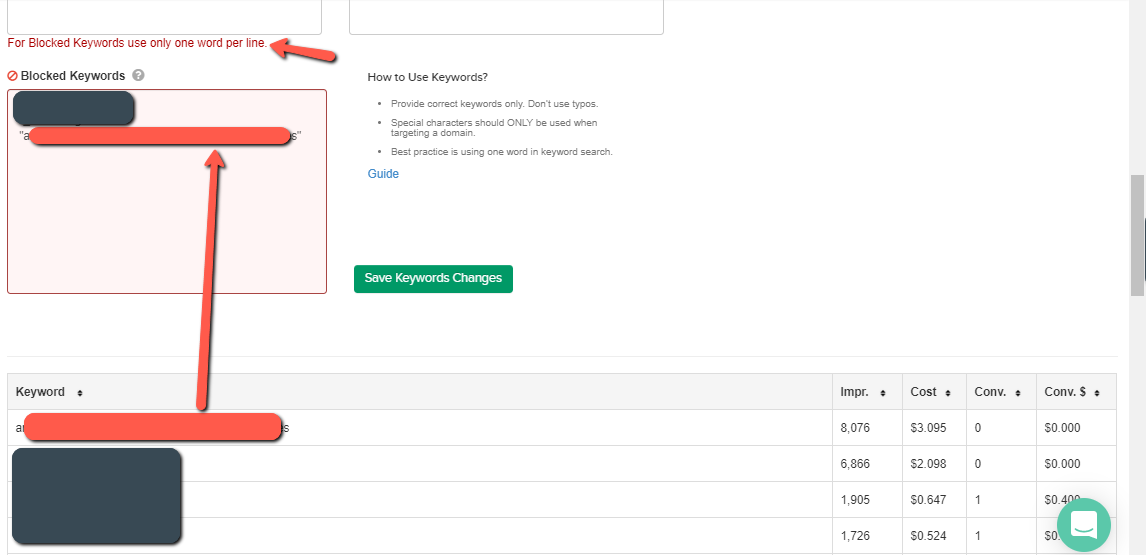The width and height of the screenshot is (1146, 555).
Task: Sort table by Conv. $ column arrows
Action: (1097, 393)
